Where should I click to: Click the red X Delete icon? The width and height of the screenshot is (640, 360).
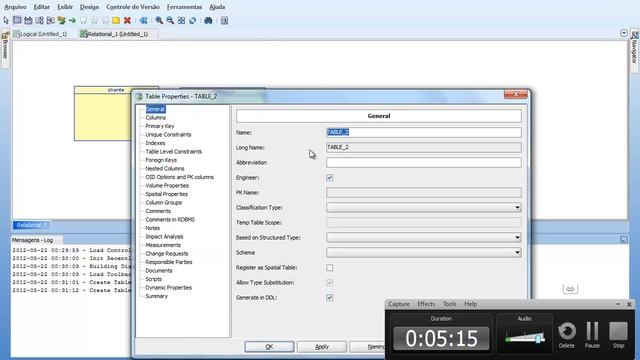tap(127, 20)
